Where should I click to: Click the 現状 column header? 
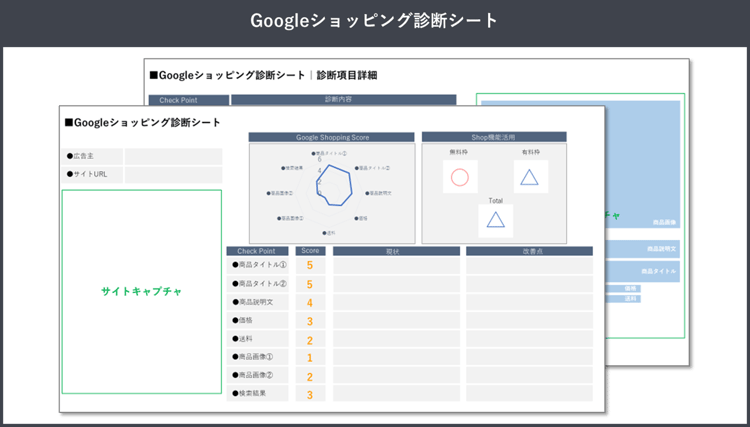[397, 251]
